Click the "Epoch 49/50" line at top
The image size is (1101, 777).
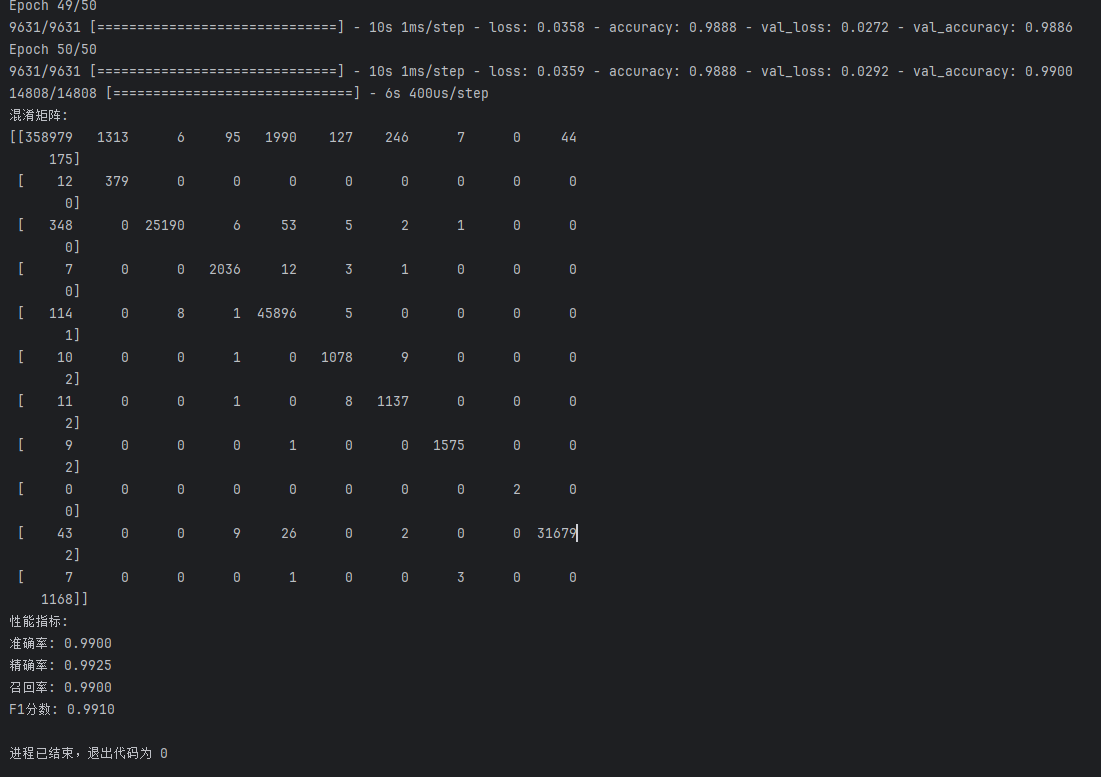pyautogui.click(x=53, y=6)
